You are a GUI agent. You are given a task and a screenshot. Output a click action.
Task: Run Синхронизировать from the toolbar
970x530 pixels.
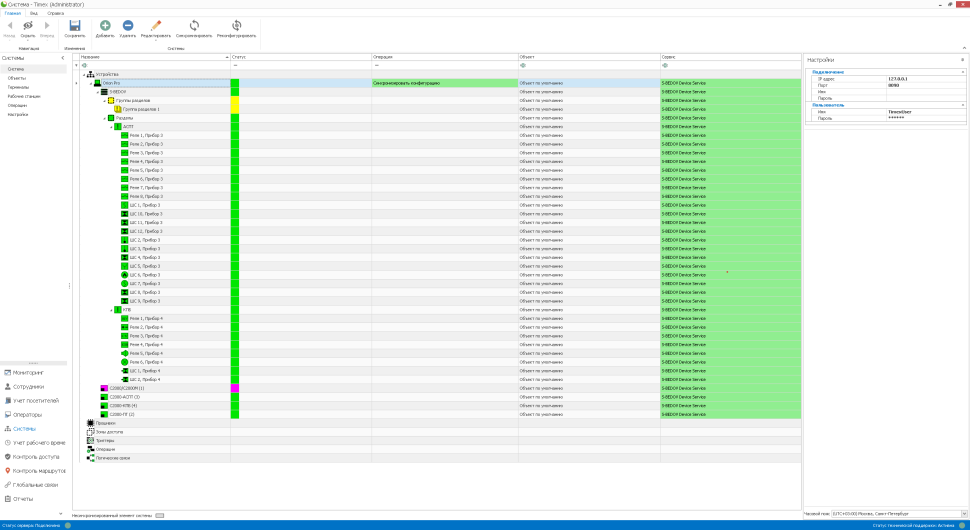(194, 25)
